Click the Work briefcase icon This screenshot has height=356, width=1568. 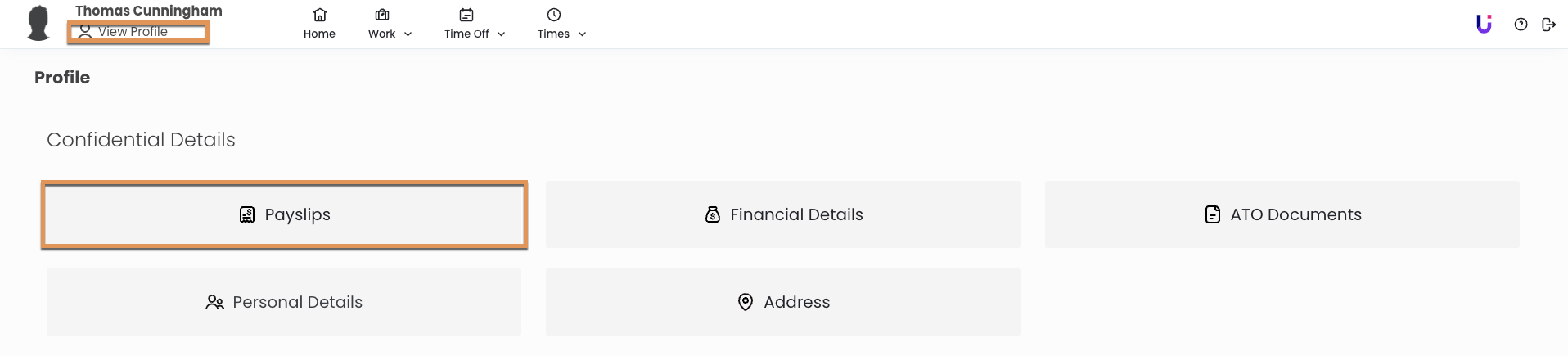point(382,15)
